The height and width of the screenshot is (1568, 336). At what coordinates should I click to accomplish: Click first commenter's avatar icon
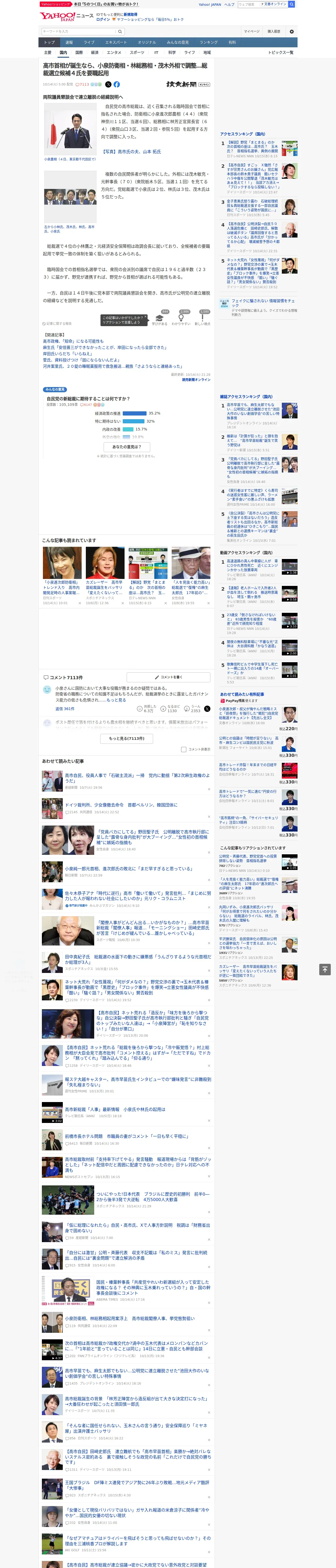[x=47, y=690]
